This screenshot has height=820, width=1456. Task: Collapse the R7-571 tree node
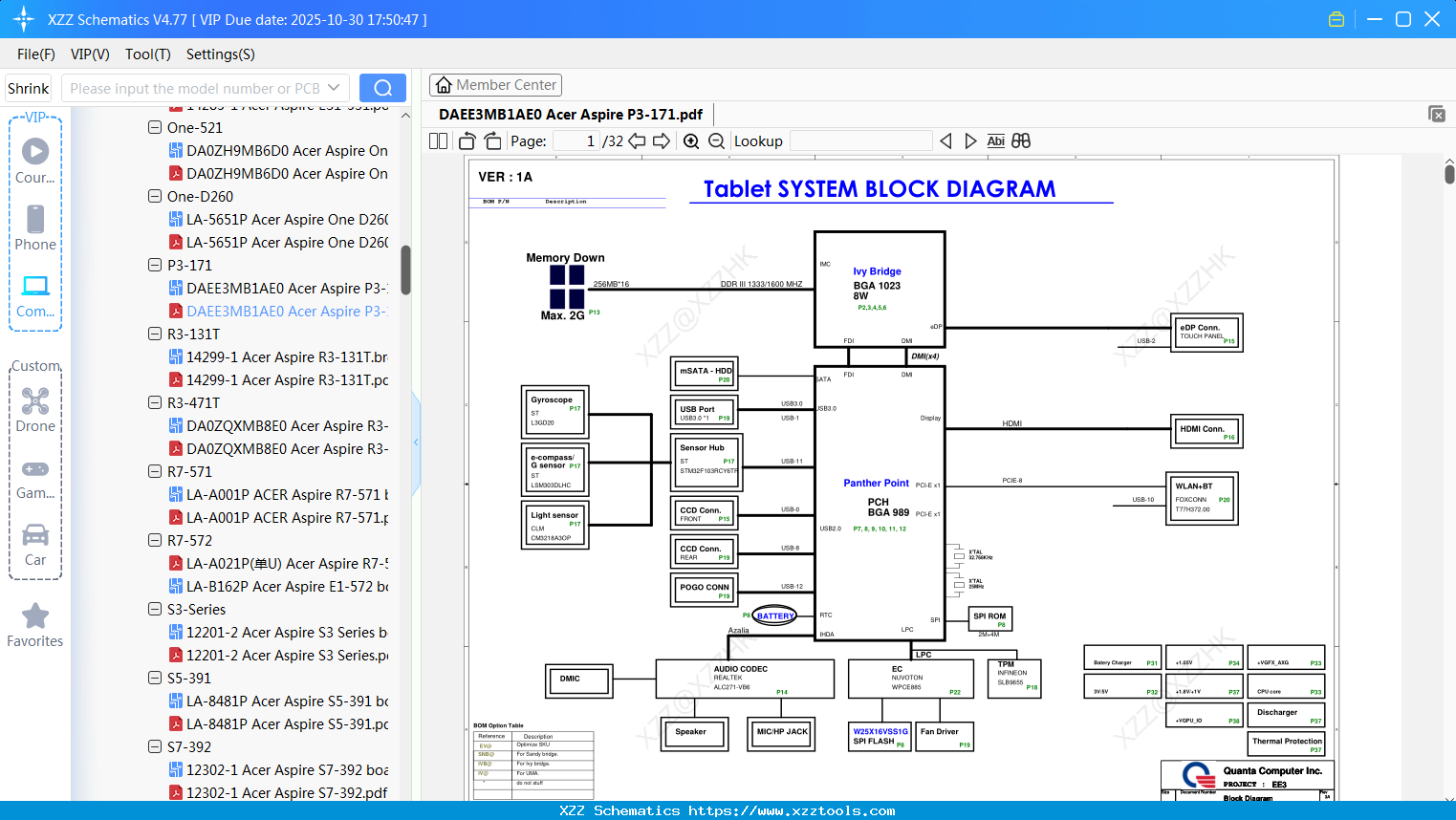[154, 471]
